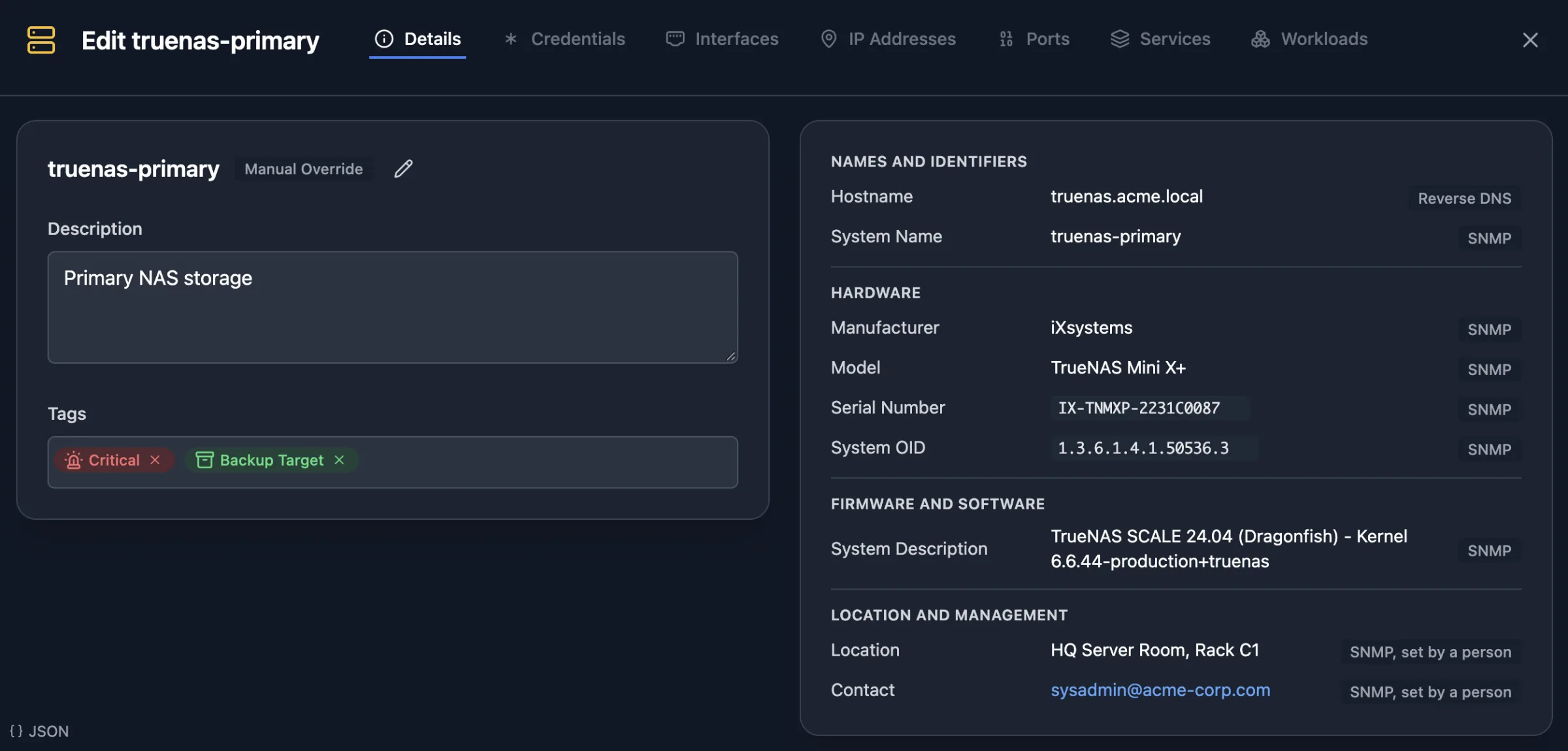Viewport: 1568px width, 751px height.
Task: Close the edit dialog with the X
Action: pyautogui.click(x=1529, y=40)
